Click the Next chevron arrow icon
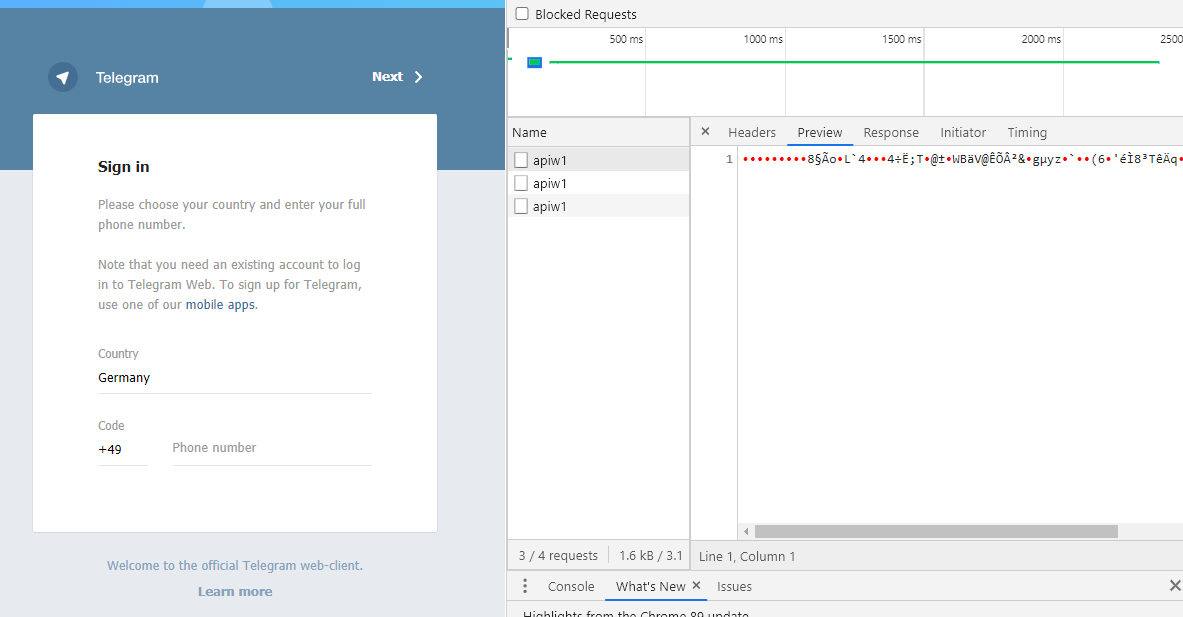The height and width of the screenshot is (617, 1183). pos(419,77)
